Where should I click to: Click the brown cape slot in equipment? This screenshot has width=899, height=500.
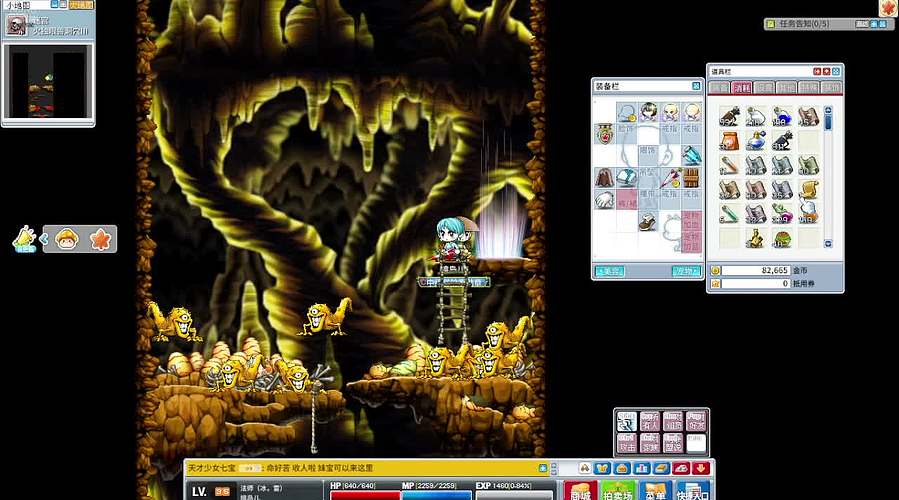[604, 178]
